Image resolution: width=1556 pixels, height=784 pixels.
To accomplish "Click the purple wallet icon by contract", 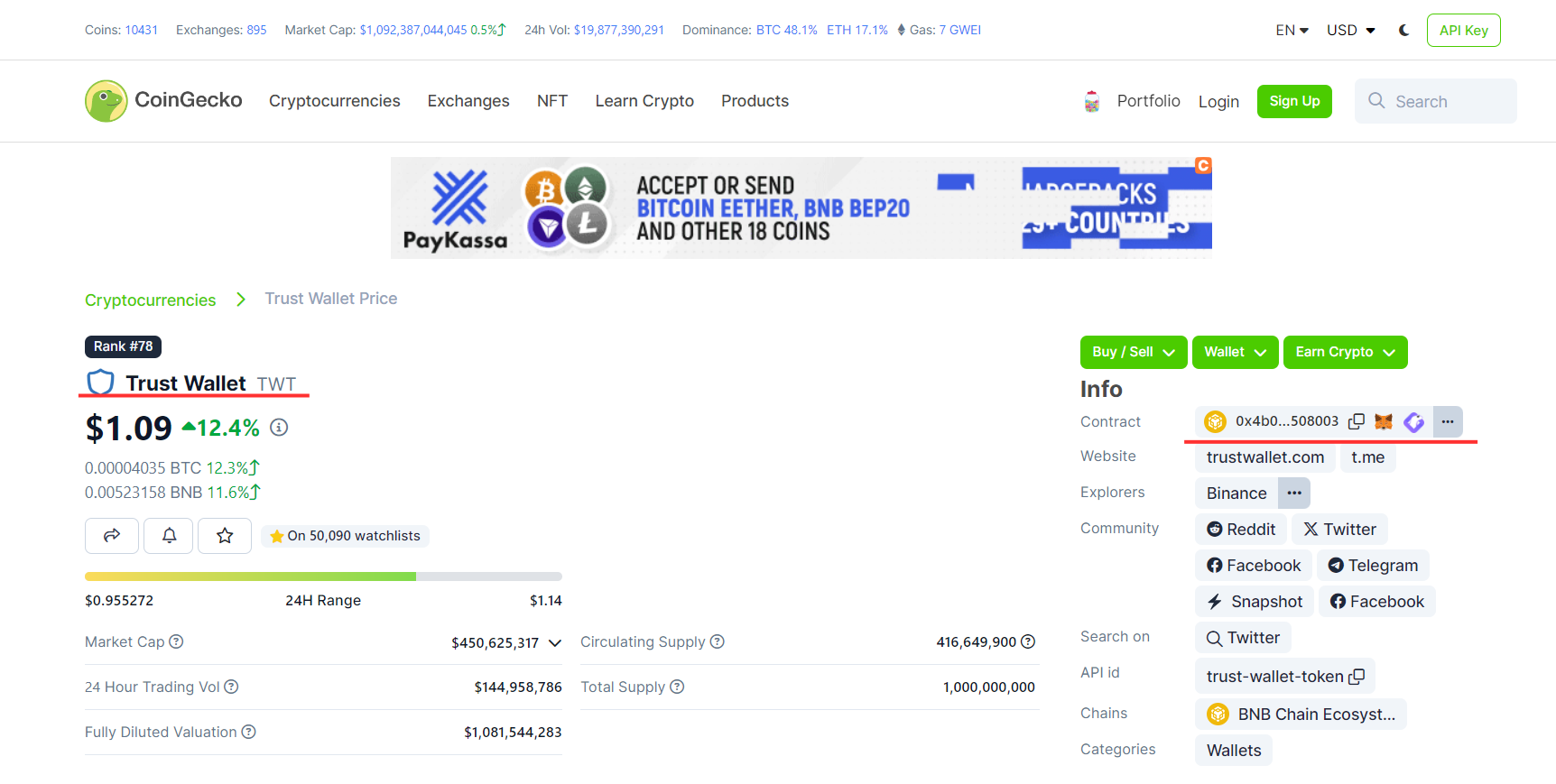I will [1414, 421].
